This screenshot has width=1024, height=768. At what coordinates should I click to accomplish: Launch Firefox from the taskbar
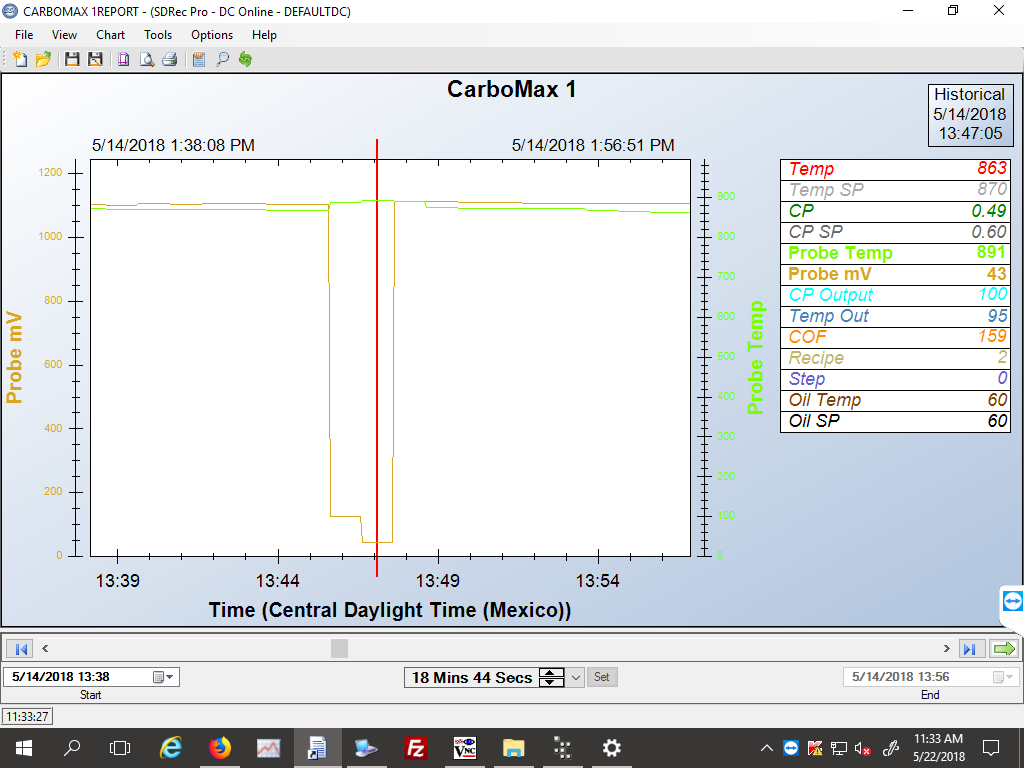[x=220, y=748]
